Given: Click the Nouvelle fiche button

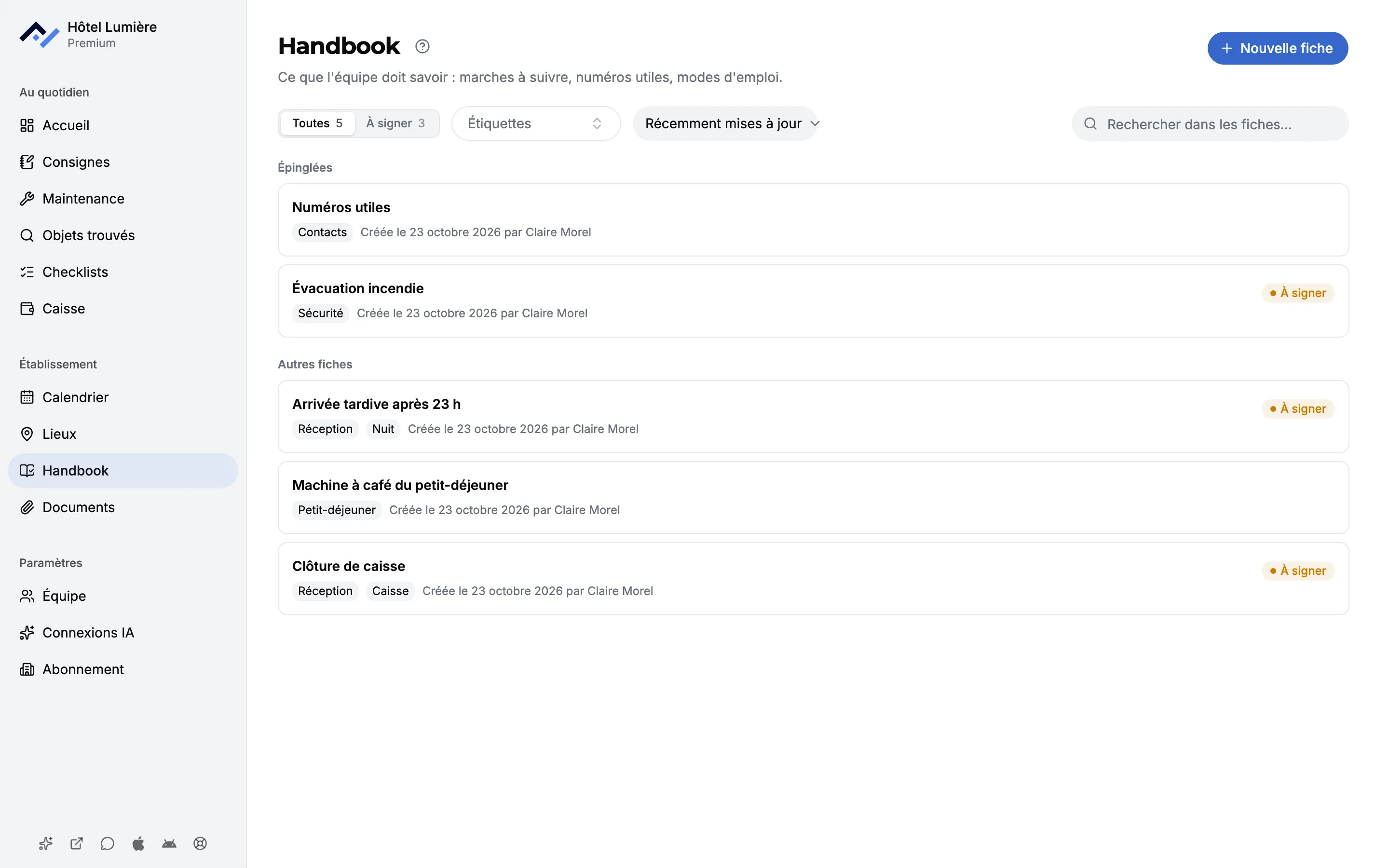Looking at the screenshot, I should [x=1278, y=48].
